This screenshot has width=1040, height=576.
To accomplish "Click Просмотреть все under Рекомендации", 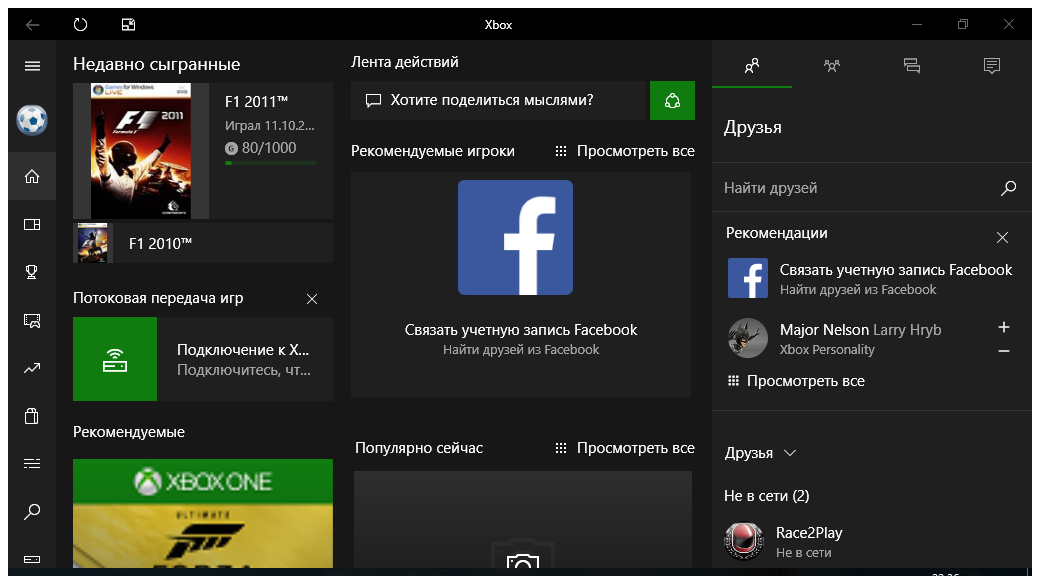I will pos(796,381).
